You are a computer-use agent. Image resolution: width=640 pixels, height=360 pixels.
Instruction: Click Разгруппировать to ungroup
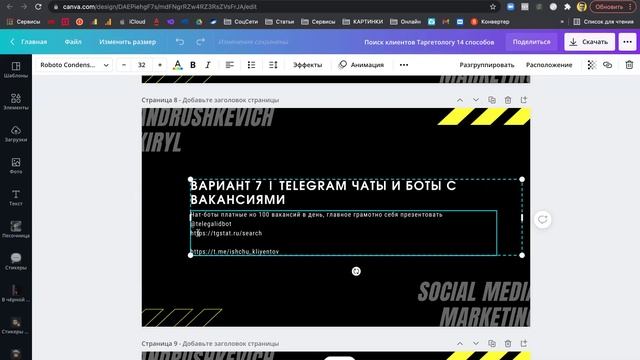coord(487,65)
